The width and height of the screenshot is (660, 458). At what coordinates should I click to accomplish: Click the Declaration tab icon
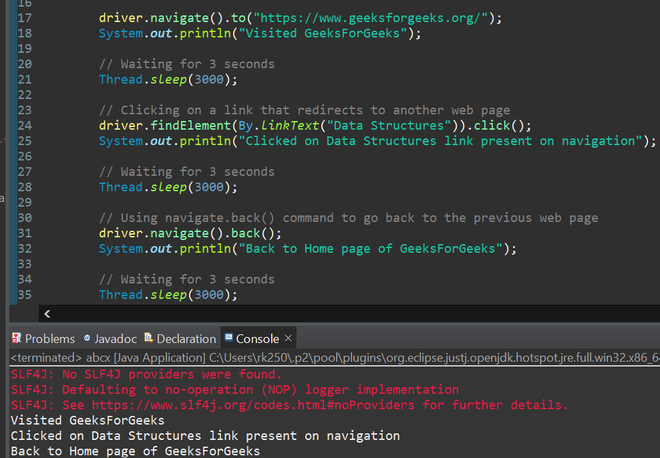click(x=148, y=338)
